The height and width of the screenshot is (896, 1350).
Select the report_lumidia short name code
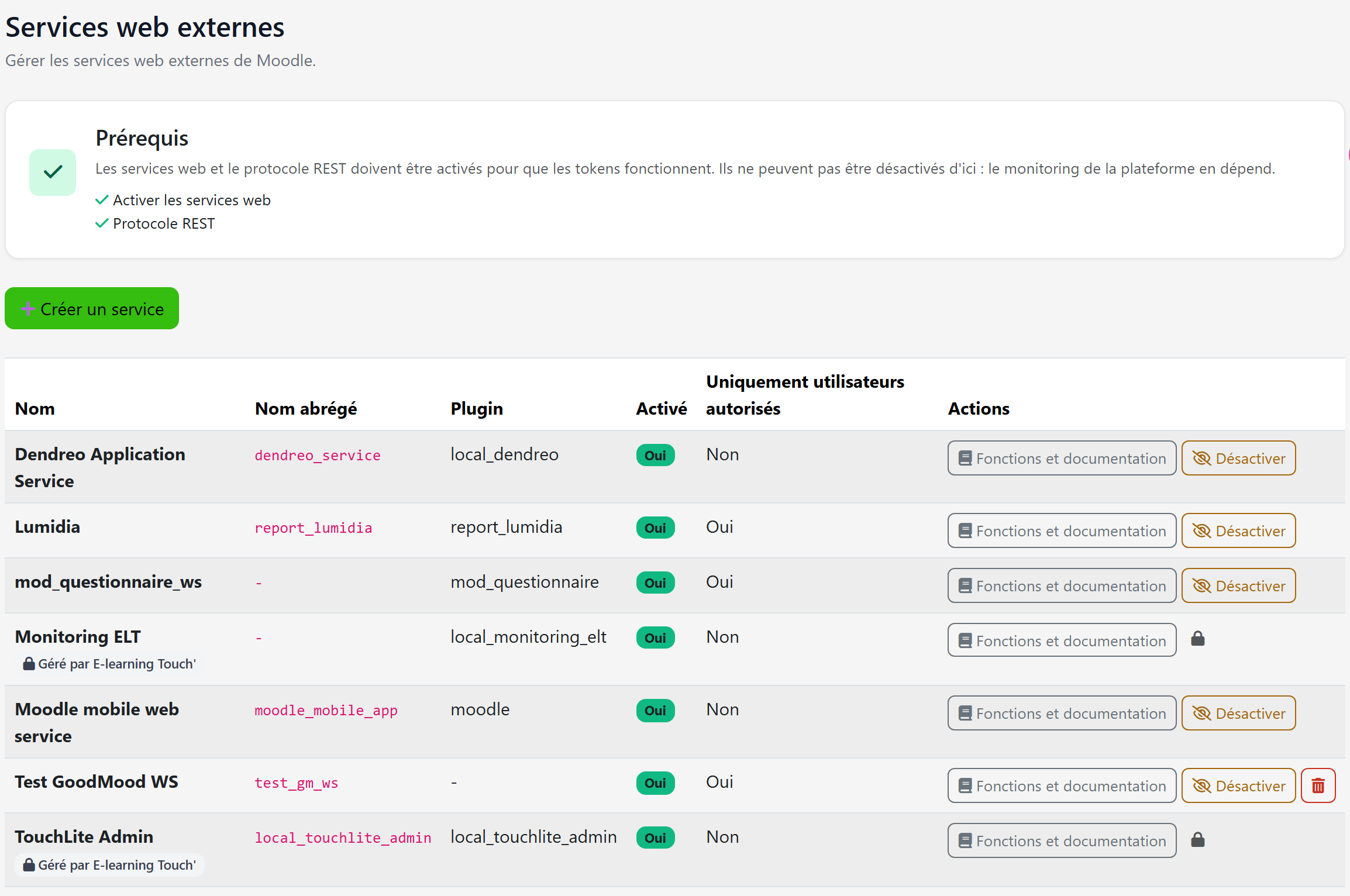314,528
